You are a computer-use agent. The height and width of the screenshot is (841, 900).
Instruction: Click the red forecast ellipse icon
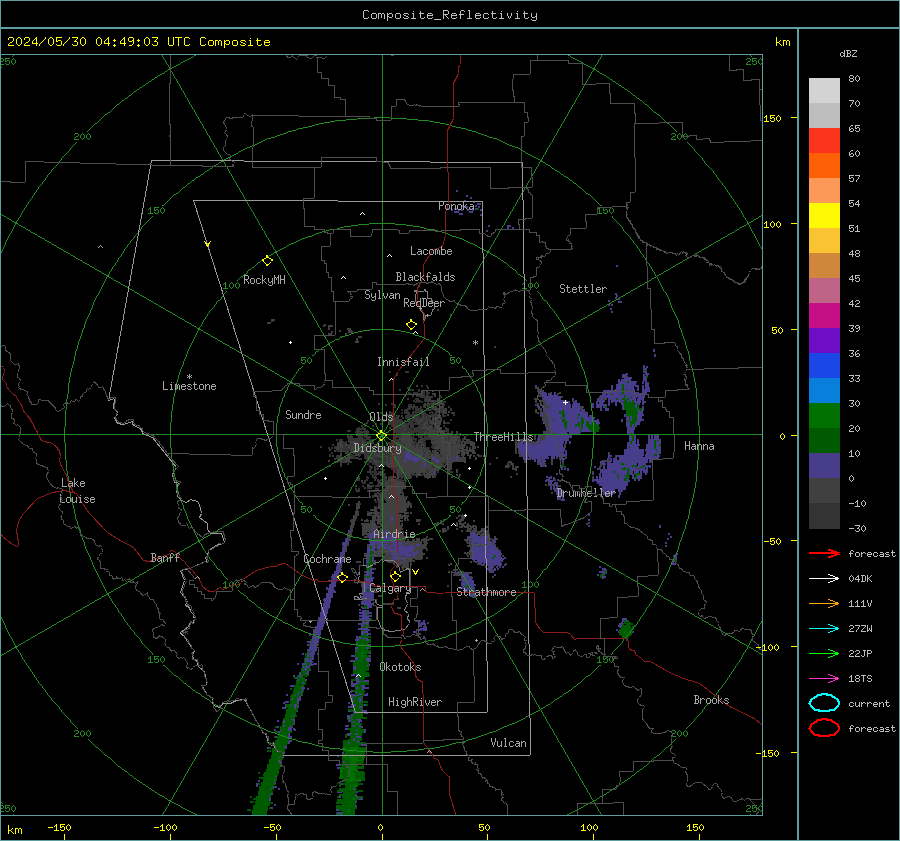click(824, 728)
